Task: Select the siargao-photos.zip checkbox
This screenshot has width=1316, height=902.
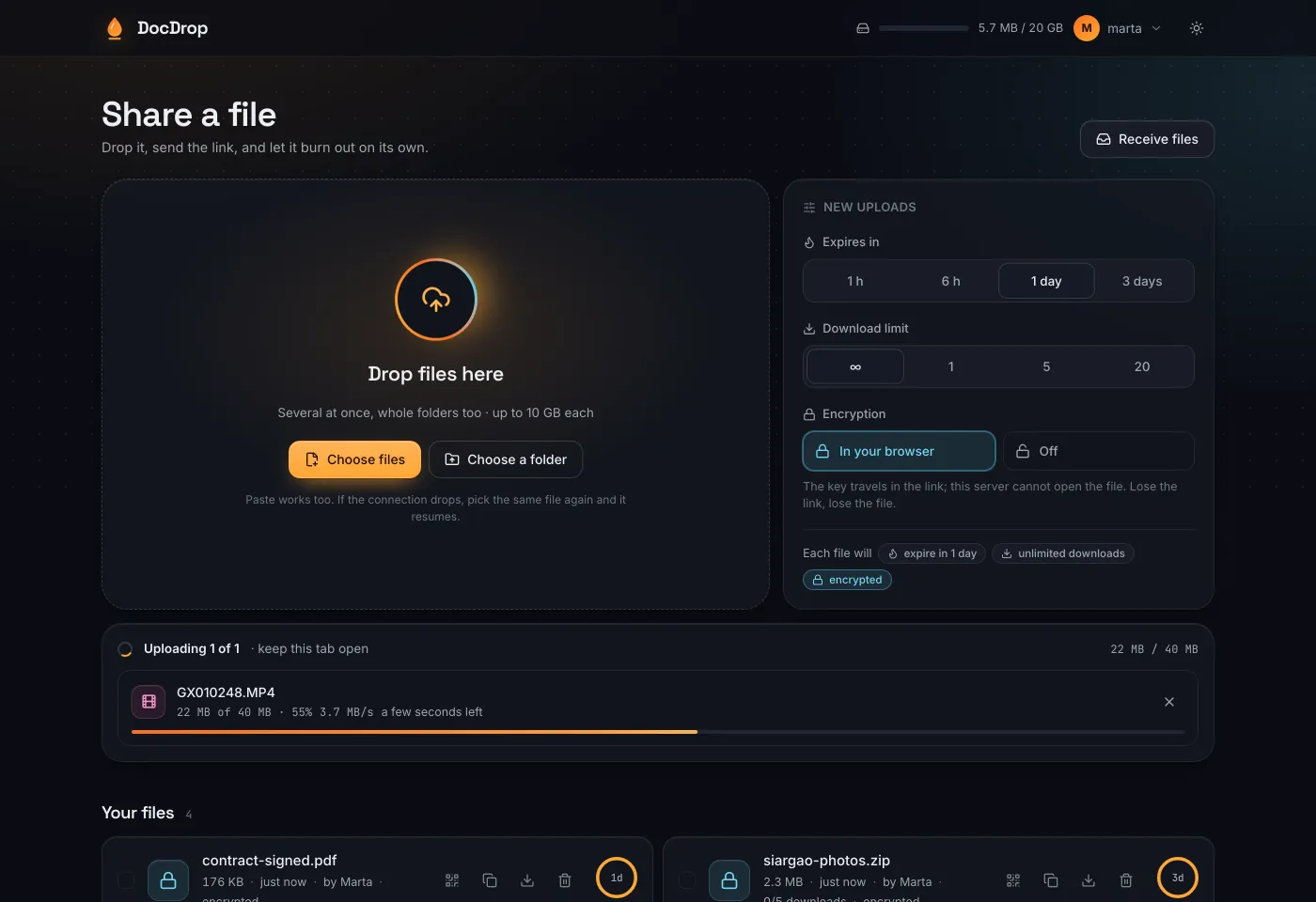Action: (x=687, y=880)
